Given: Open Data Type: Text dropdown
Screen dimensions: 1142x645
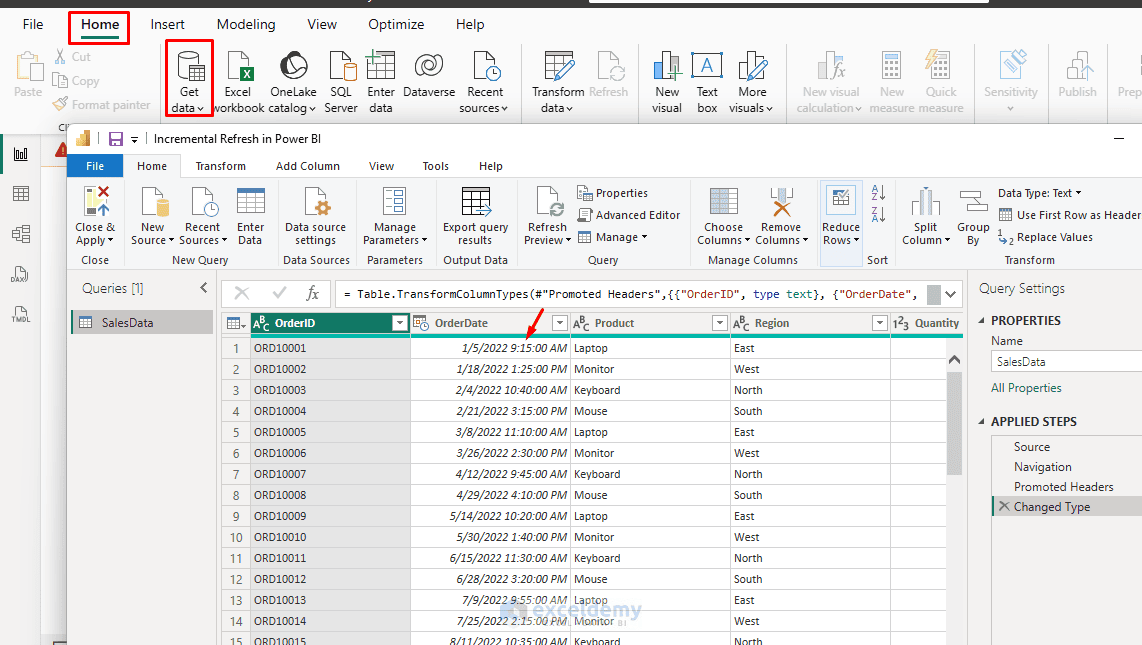Looking at the screenshot, I should 1039,193.
